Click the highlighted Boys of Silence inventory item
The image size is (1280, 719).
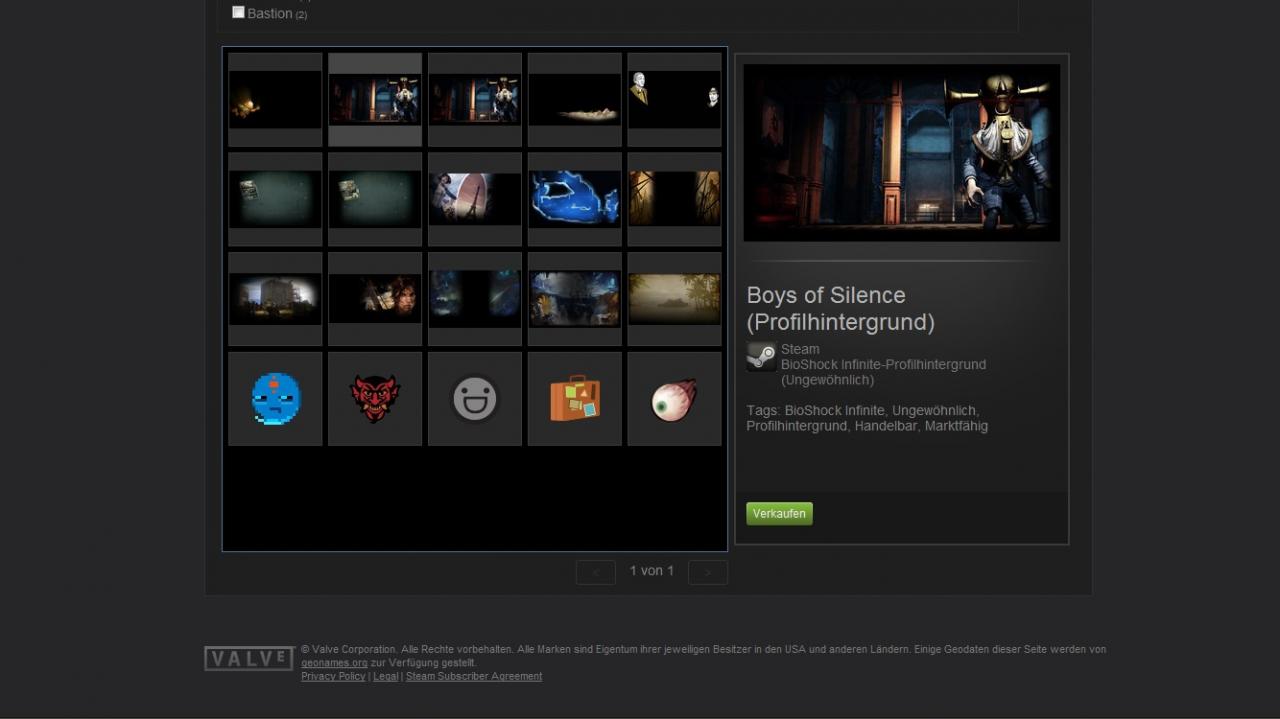tap(375, 99)
